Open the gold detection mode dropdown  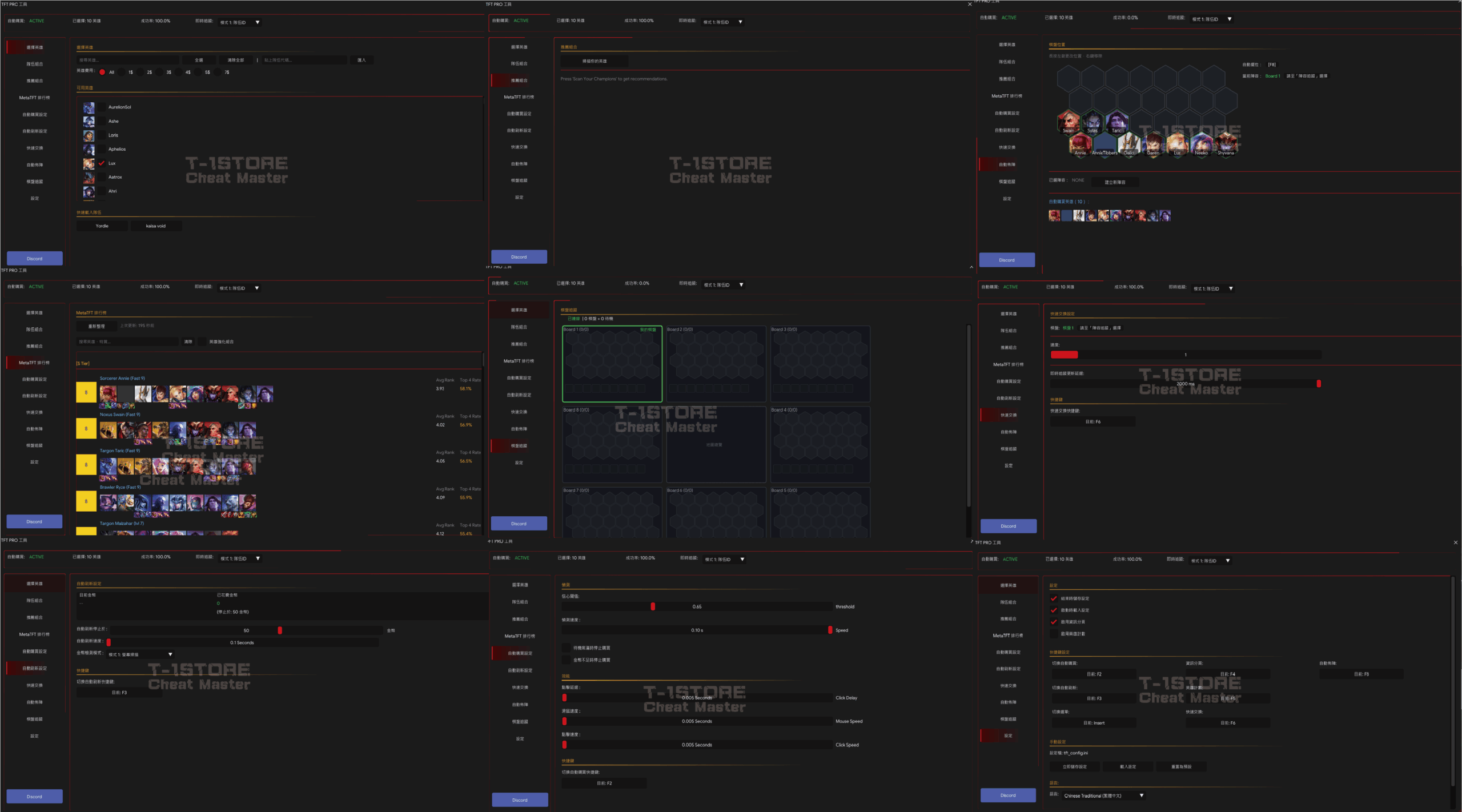(x=140, y=654)
